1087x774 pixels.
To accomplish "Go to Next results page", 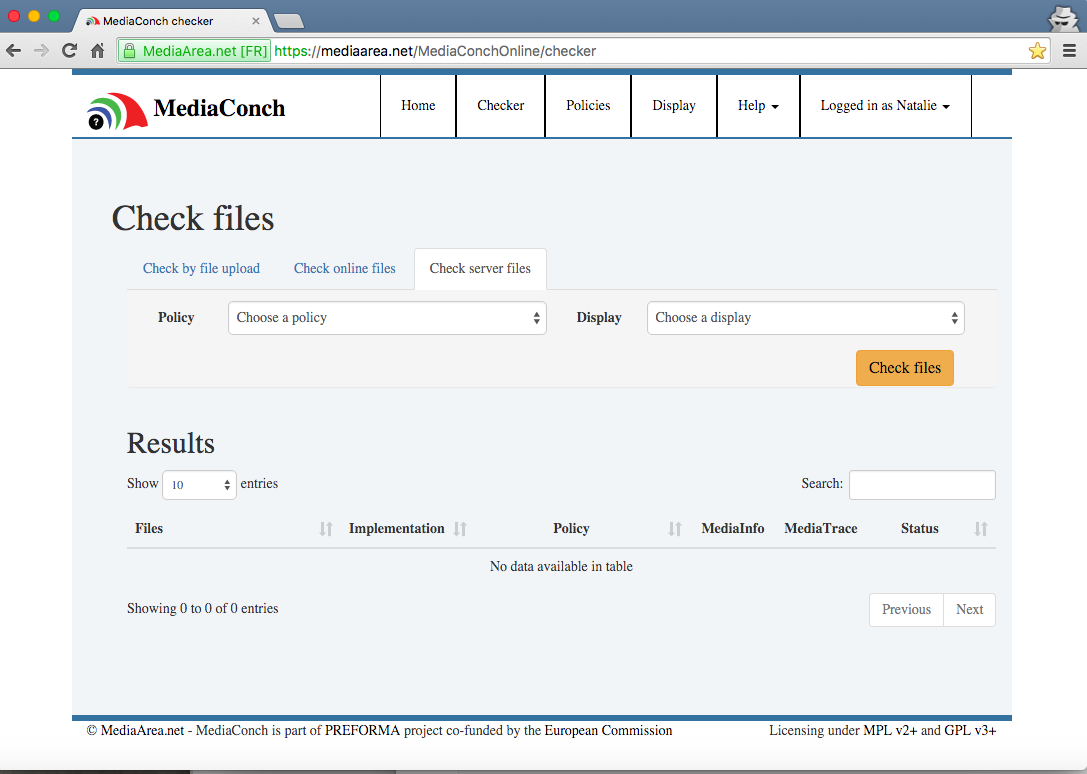I will point(969,610).
